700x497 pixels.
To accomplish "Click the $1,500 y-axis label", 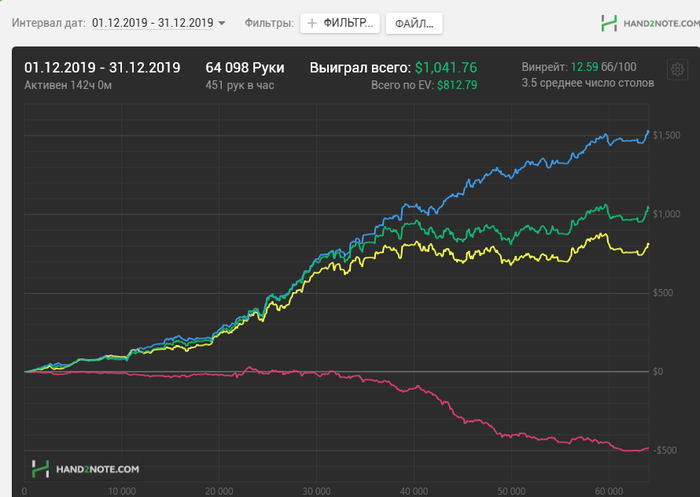I will tap(667, 135).
